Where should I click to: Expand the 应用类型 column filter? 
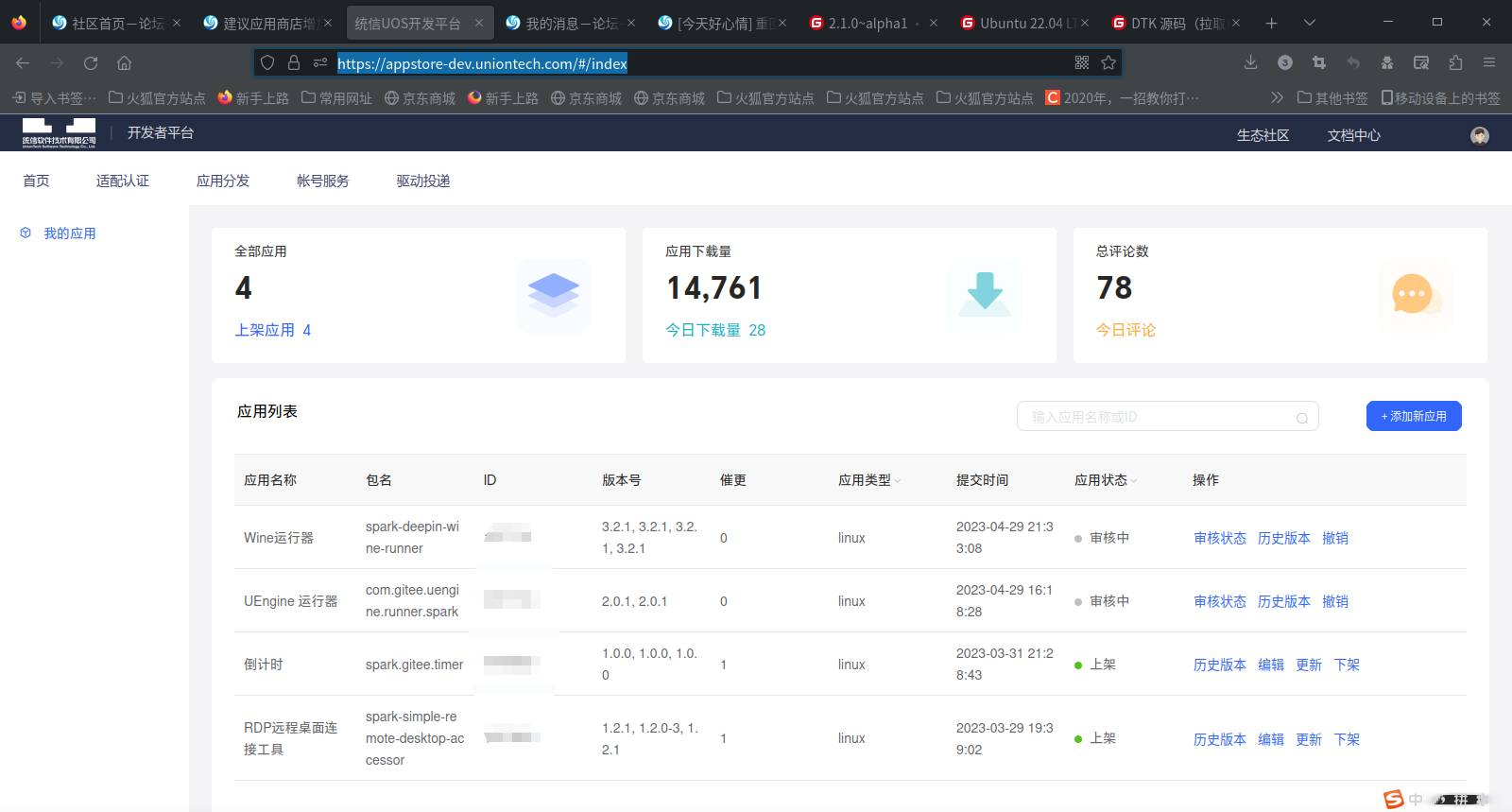tap(897, 481)
